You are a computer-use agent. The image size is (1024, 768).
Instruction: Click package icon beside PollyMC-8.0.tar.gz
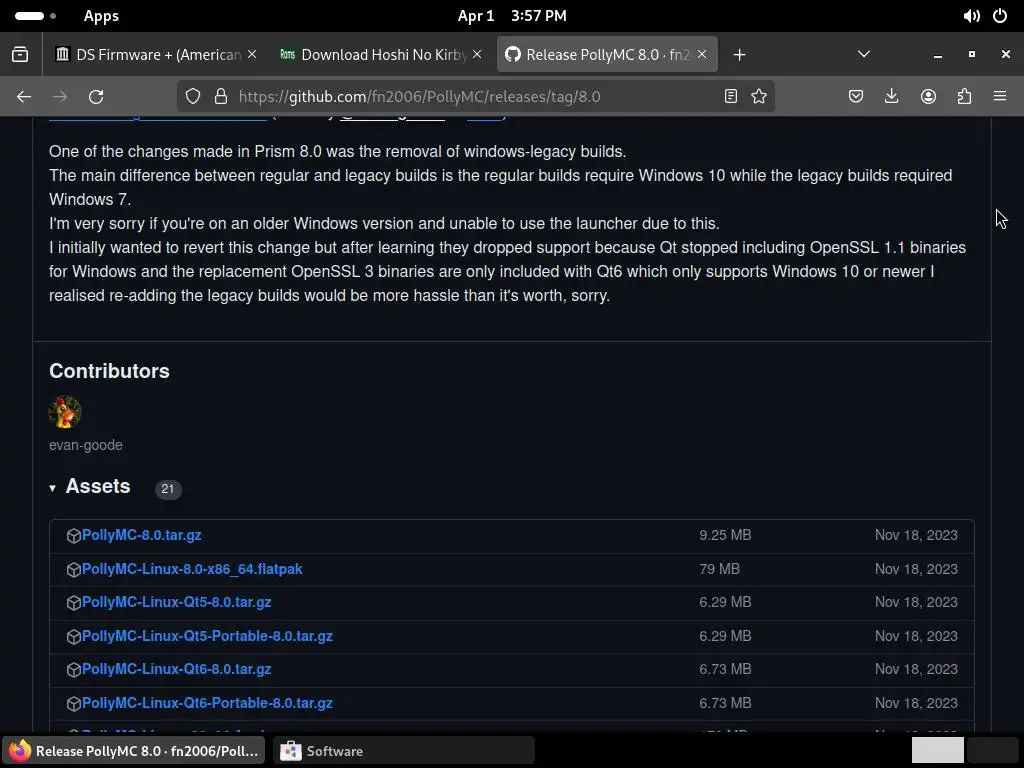(74, 536)
